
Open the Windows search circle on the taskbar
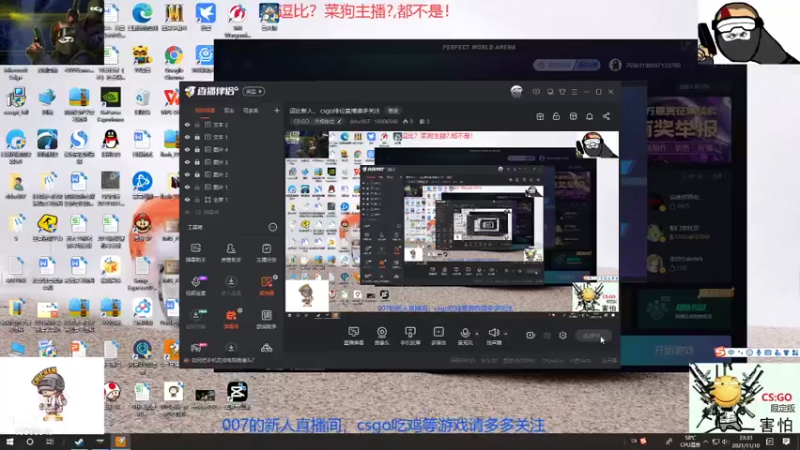tap(30, 442)
